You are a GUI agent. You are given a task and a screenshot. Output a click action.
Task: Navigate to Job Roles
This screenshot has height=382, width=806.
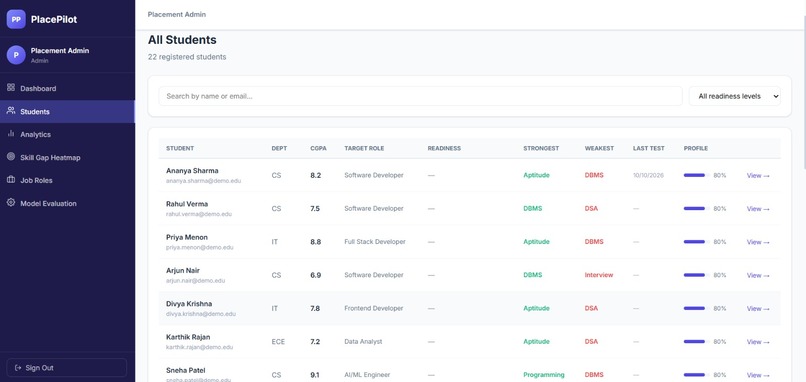pyautogui.click(x=67, y=180)
